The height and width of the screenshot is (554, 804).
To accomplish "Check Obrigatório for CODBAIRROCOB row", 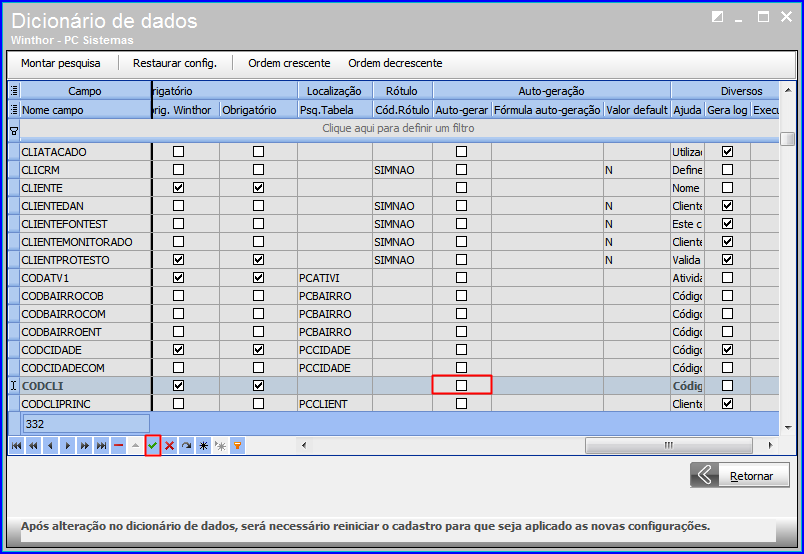I will click(x=258, y=295).
